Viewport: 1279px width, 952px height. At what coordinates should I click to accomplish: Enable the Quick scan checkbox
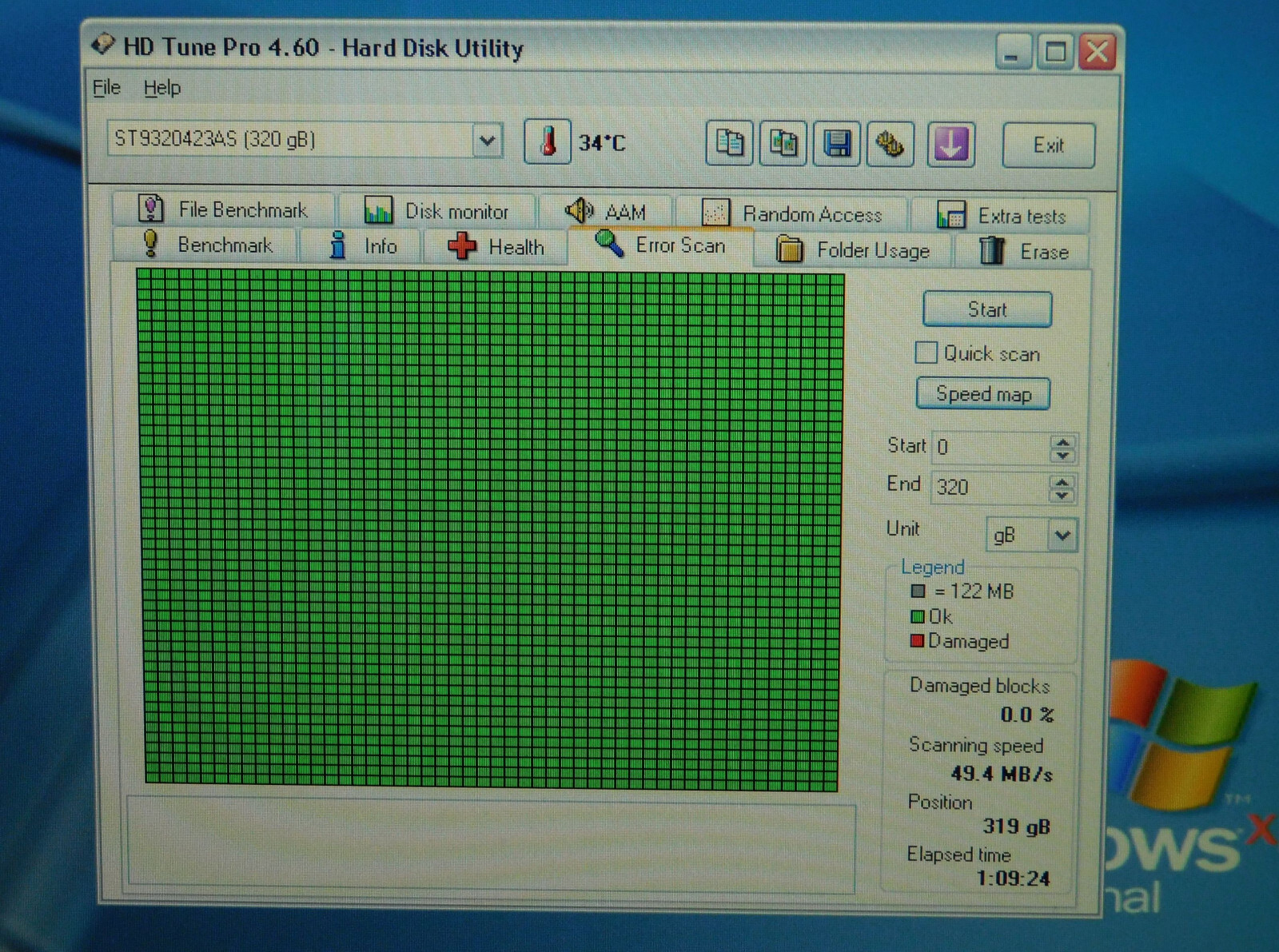click(926, 353)
